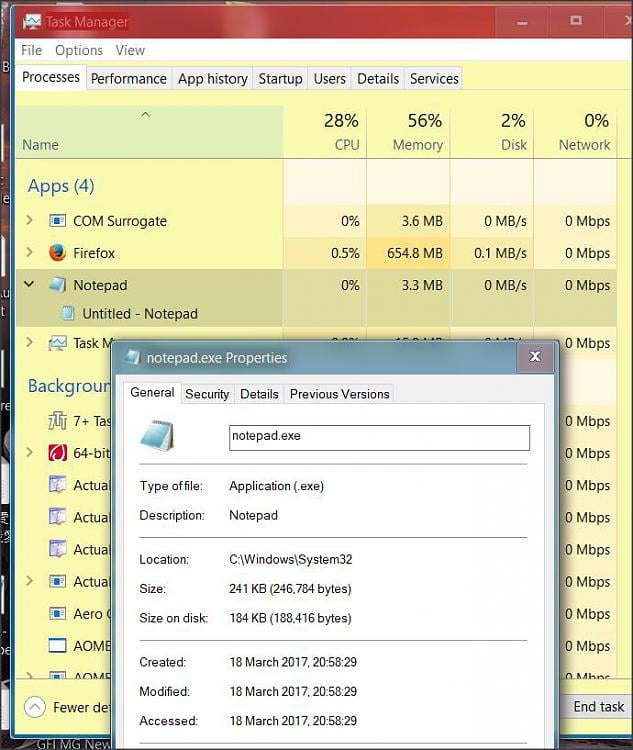
Task: Click the Task Manager process row icon
Action: point(57,343)
